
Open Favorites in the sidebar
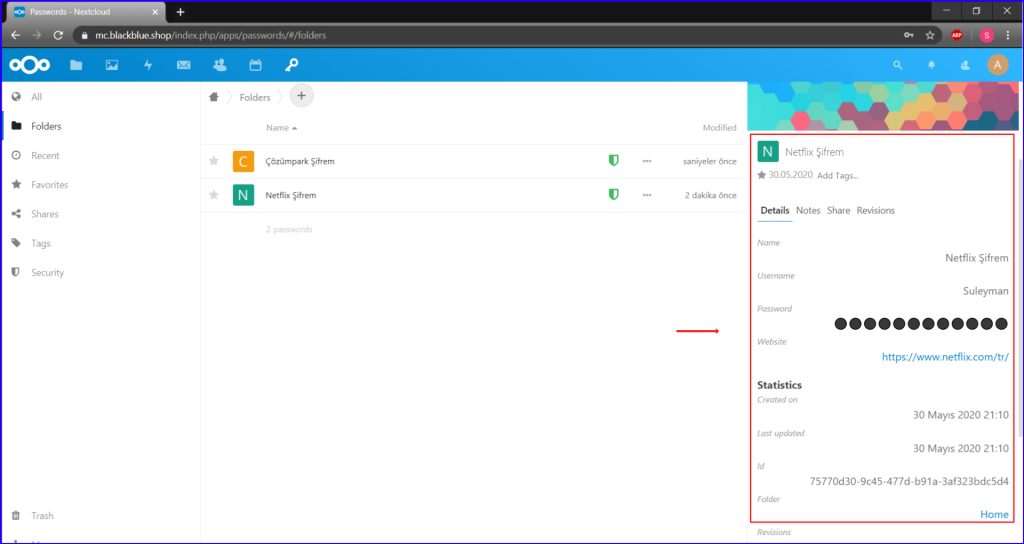49,185
